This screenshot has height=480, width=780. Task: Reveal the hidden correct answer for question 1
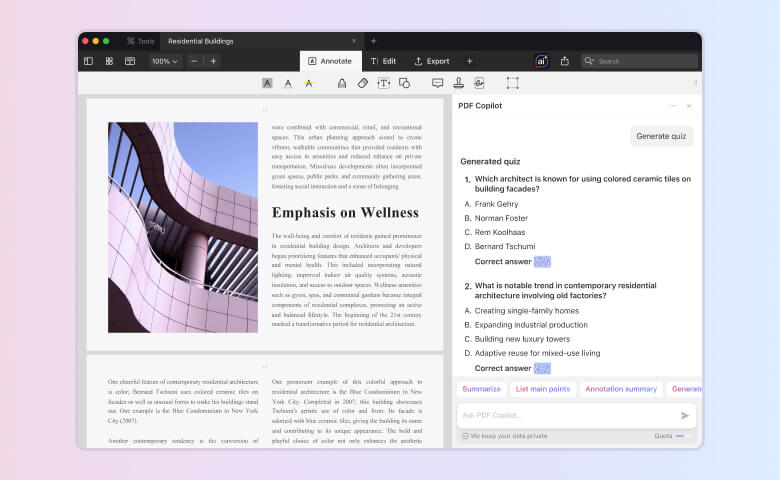[x=542, y=262]
